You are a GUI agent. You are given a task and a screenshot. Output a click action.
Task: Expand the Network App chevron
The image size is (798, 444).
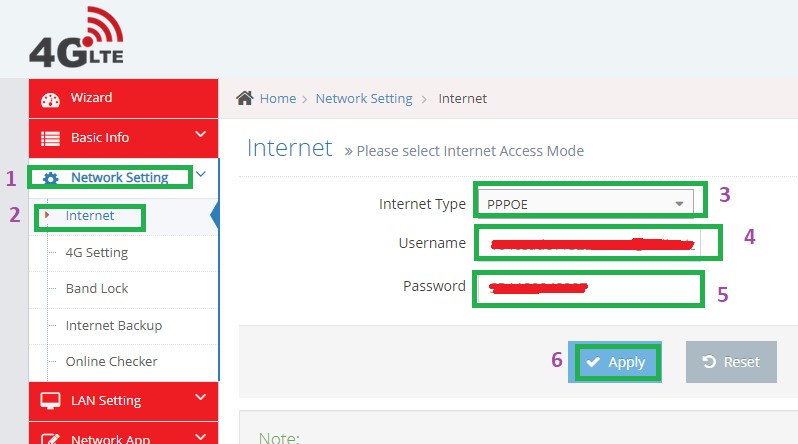coord(200,435)
